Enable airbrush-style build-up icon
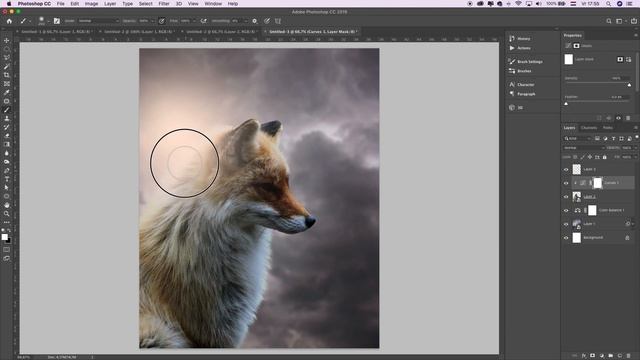Viewport: 640px width, 360px height. pos(203,21)
